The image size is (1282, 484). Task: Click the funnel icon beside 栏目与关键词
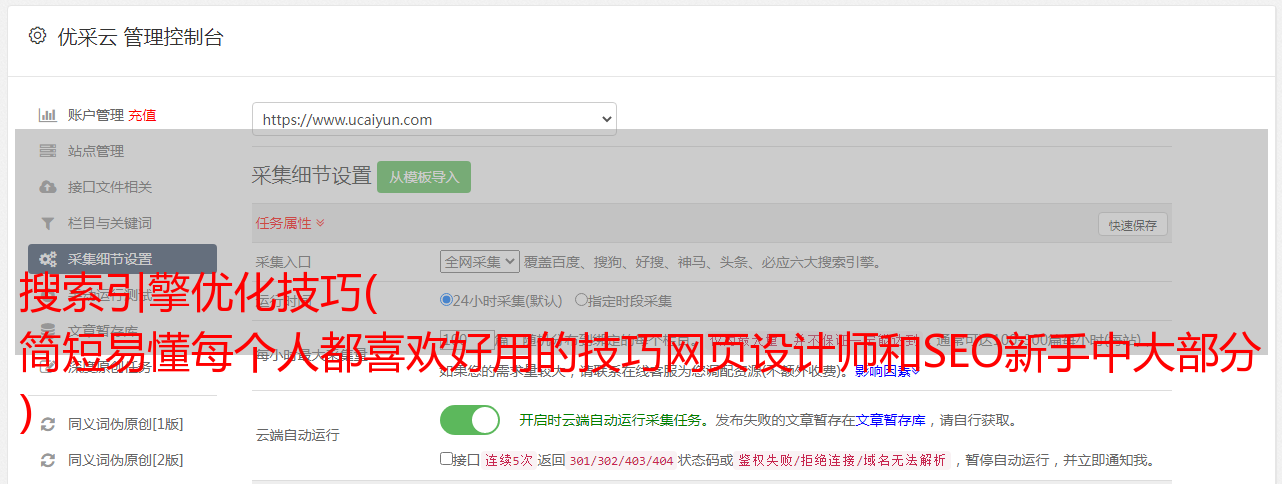[x=47, y=223]
